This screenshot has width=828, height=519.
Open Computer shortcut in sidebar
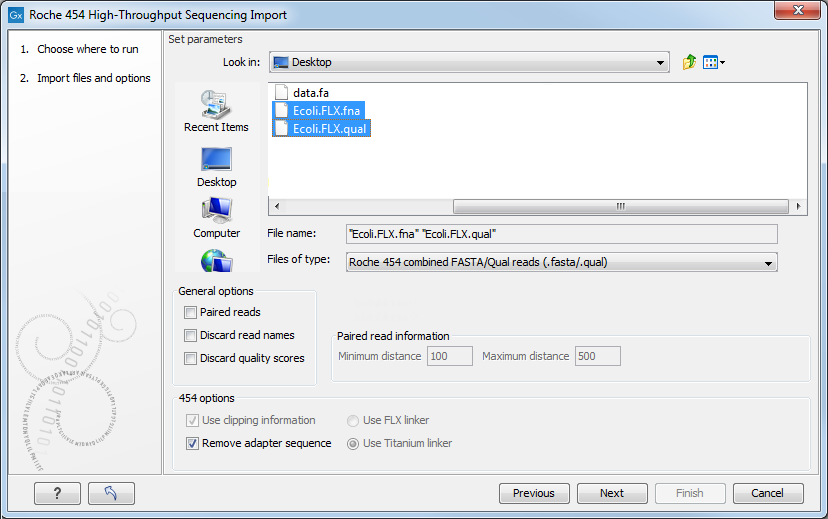pos(216,216)
